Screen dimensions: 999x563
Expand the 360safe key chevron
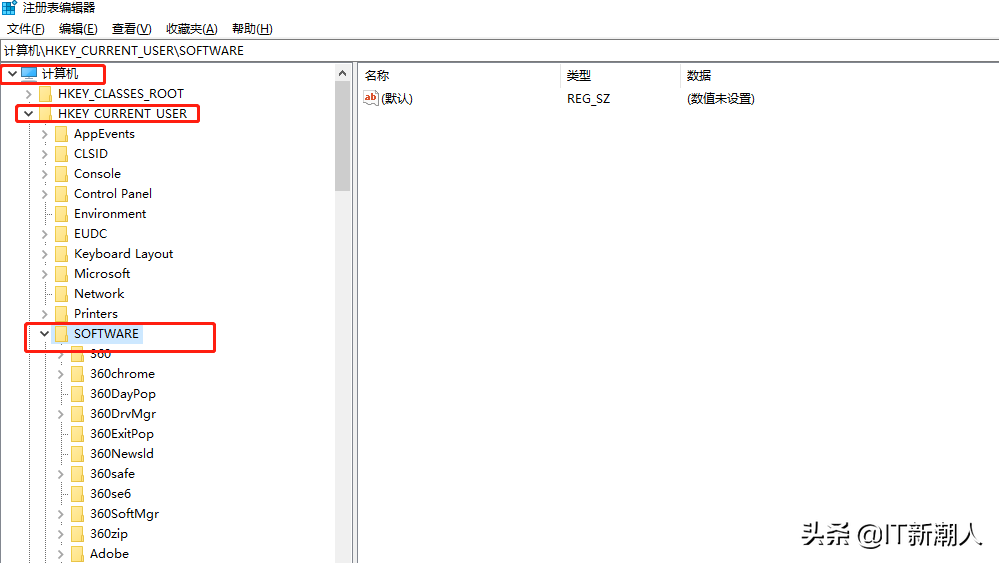pyautogui.click(x=61, y=474)
